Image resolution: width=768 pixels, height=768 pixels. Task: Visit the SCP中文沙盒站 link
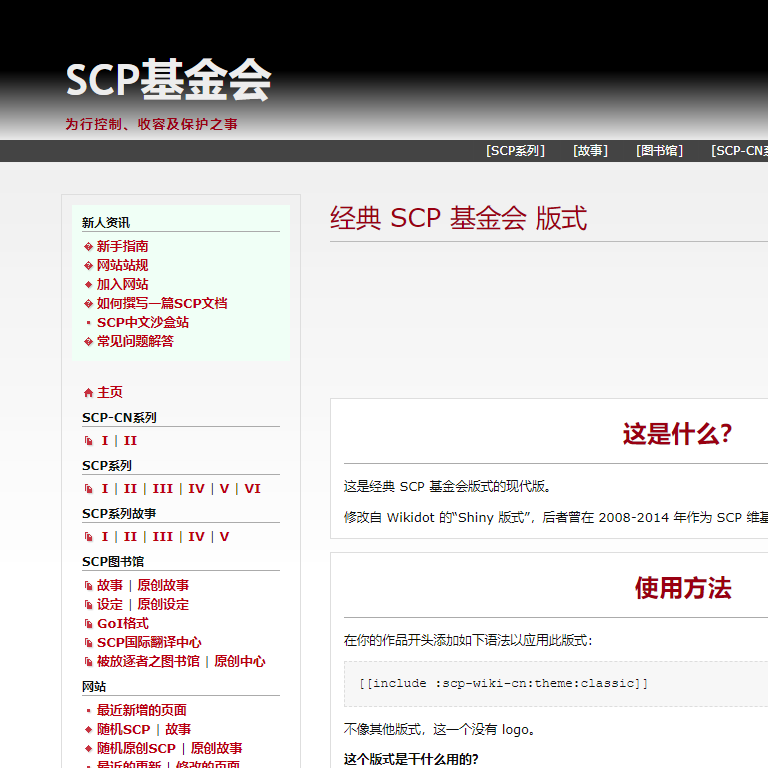point(142,322)
